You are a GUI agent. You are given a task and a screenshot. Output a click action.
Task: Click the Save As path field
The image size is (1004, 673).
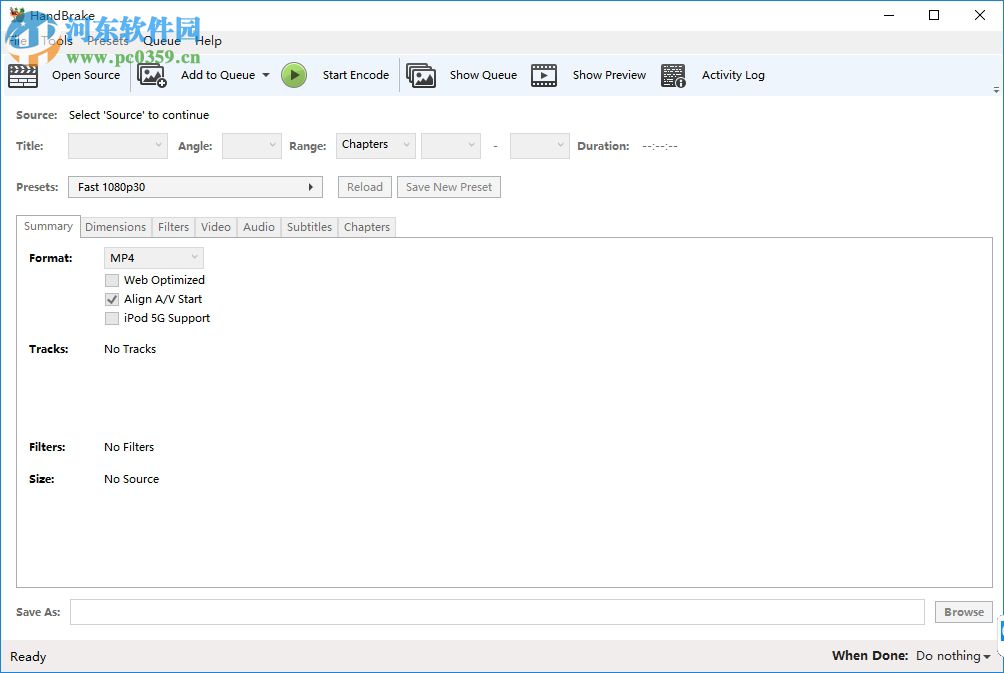tap(498, 612)
